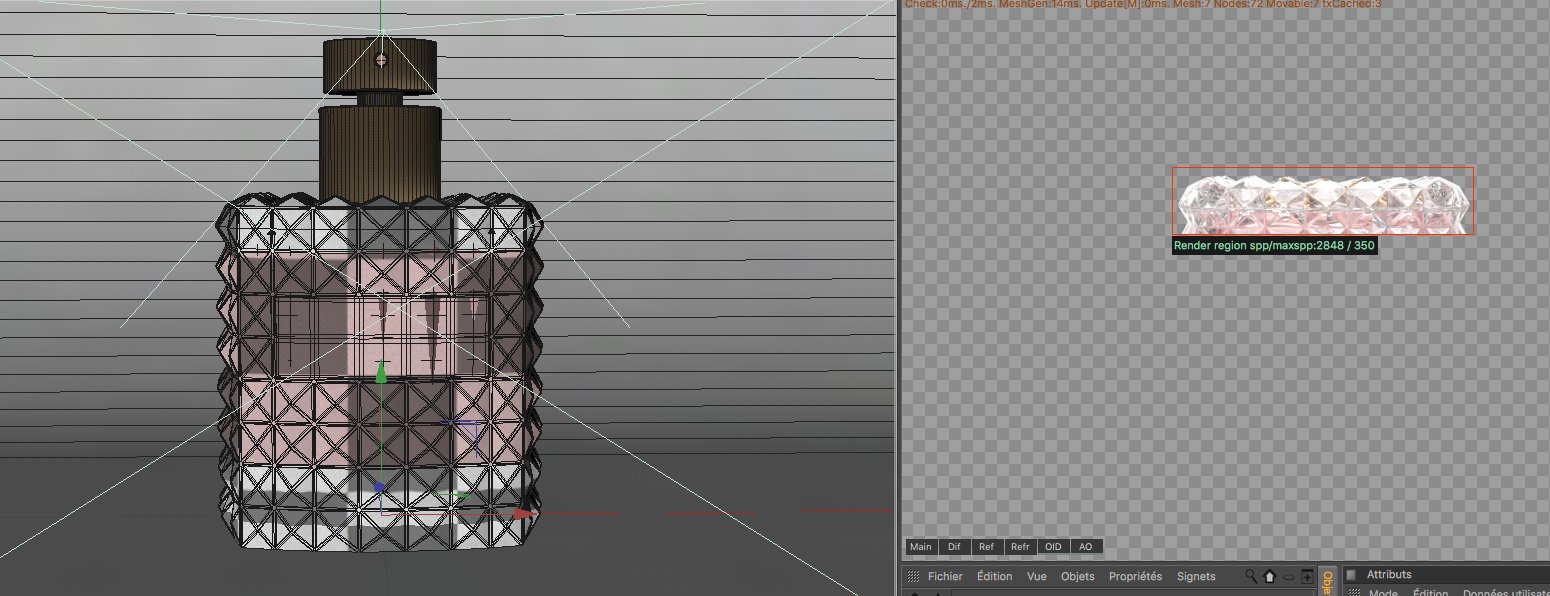Click the plus window icon in object manager
Image resolution: width=1550 pixels, height=596 pixels.
click(1307, 576)
